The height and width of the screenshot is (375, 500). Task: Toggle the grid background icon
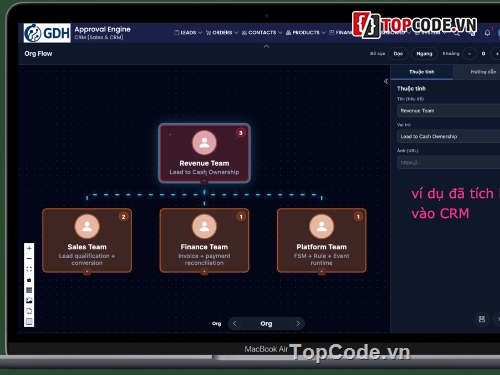(x=29, y=290)
